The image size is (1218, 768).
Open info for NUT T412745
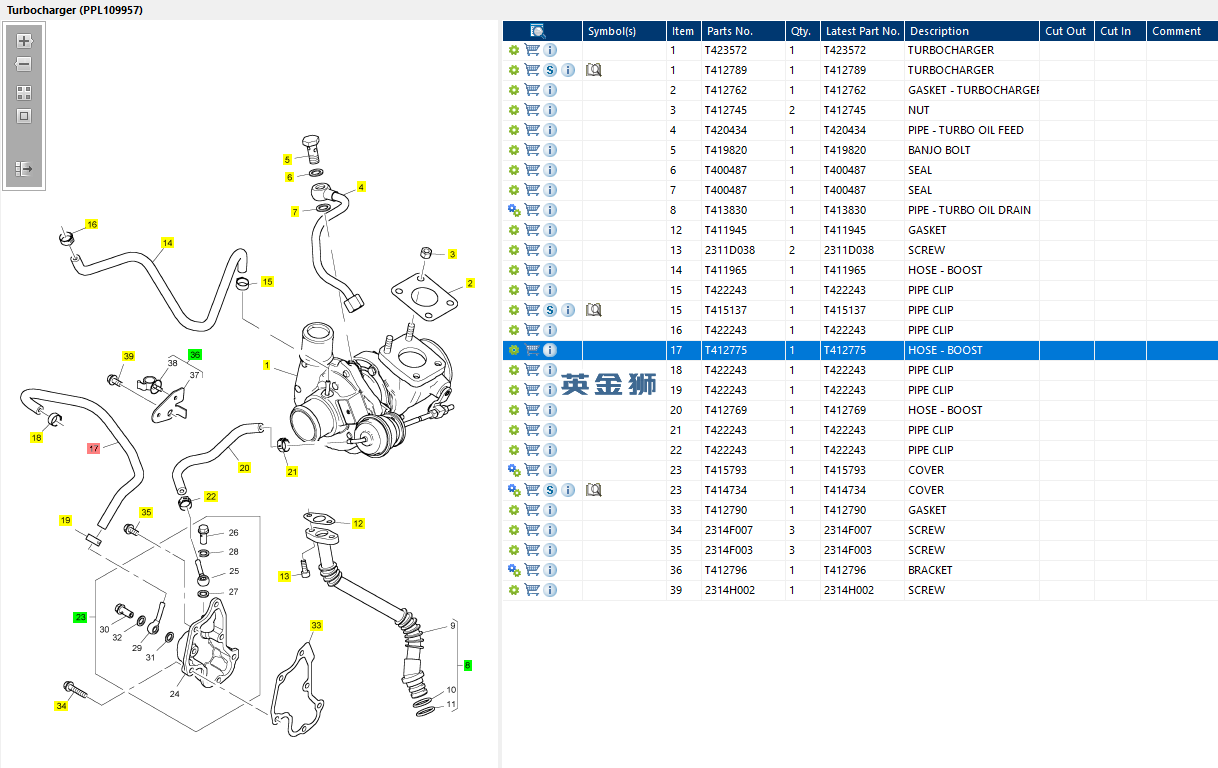pyautogui.click(x=550, y=110)
